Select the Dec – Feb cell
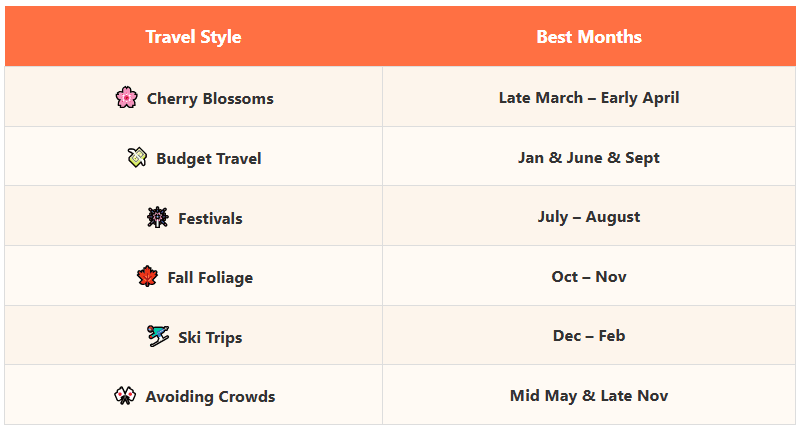 pyautogui.click(x=589, y=335)
